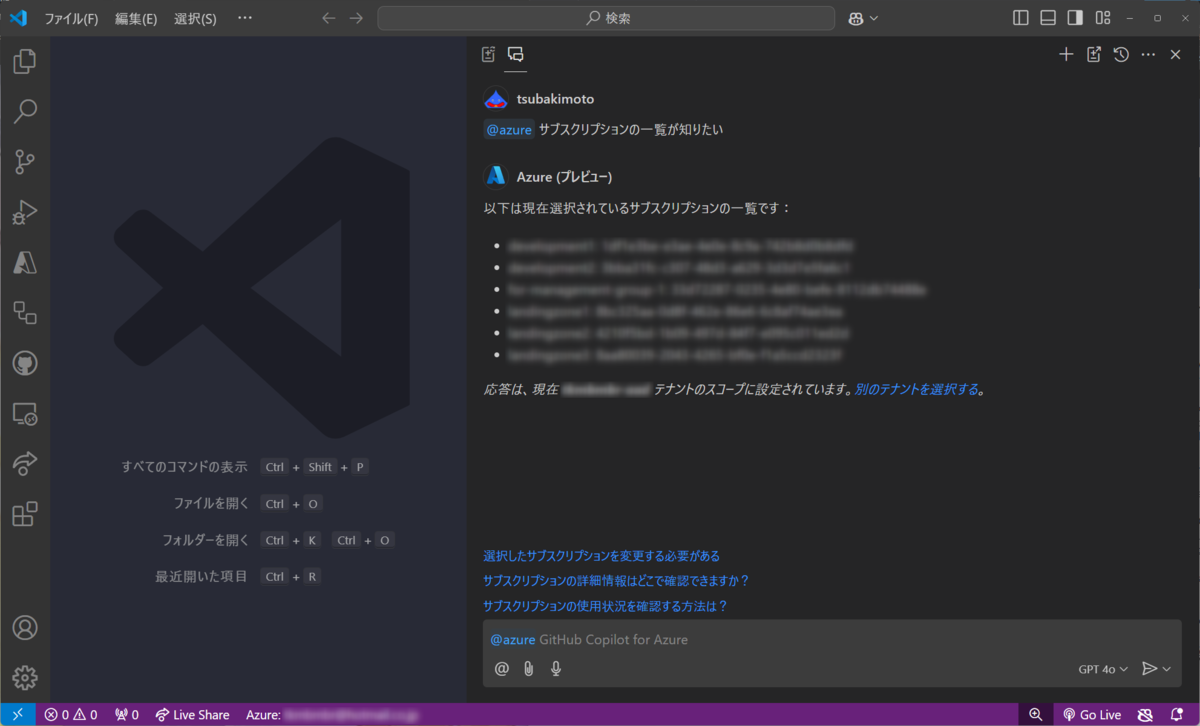Toggle the bottom panel visibility
This screenshot has width=1200, height=726.
pos(1046,17)
